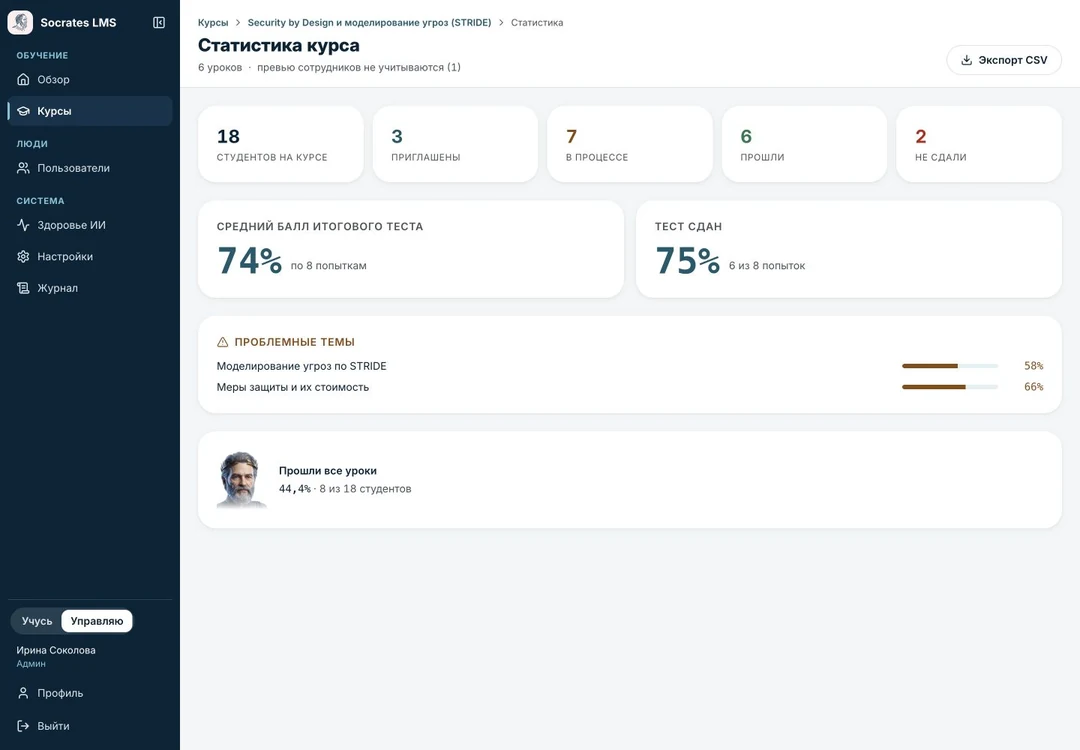Viewport: 1080px width, 750px height.
Task: Click the graduation cap icon beside Курсы
Action: coord(23,111)
